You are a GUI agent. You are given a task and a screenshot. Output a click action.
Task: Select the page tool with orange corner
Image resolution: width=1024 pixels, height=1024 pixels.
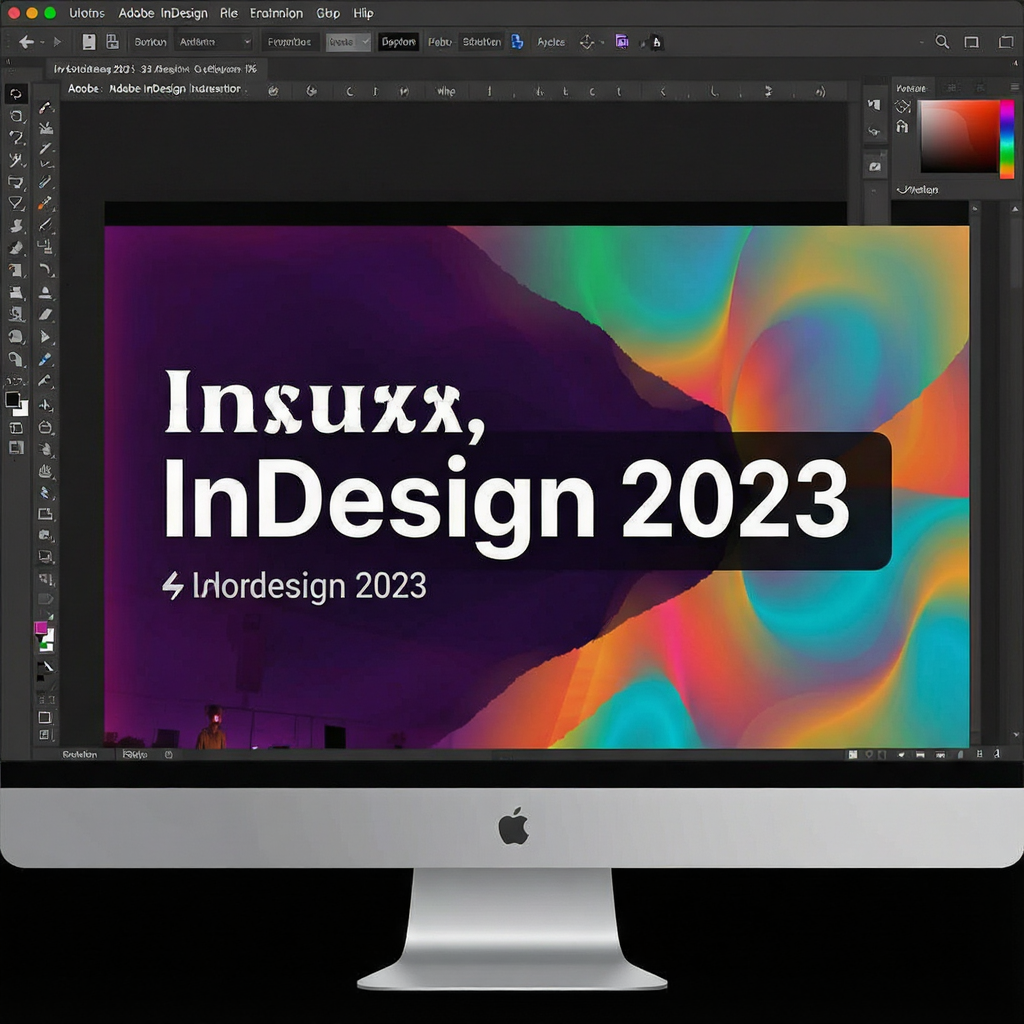point(16,270)
